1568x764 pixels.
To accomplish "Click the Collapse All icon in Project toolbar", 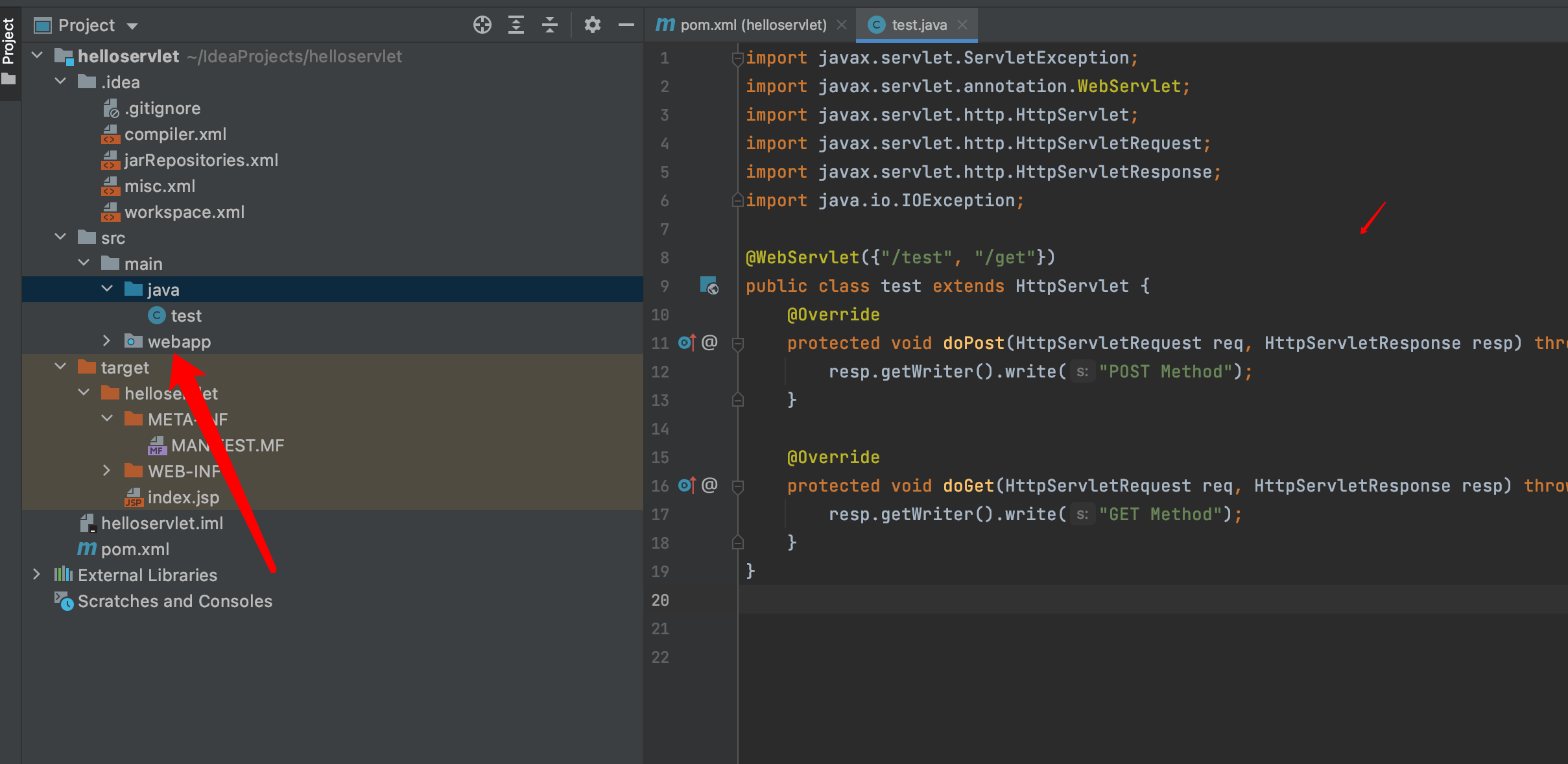I will [x=549, y=24].
